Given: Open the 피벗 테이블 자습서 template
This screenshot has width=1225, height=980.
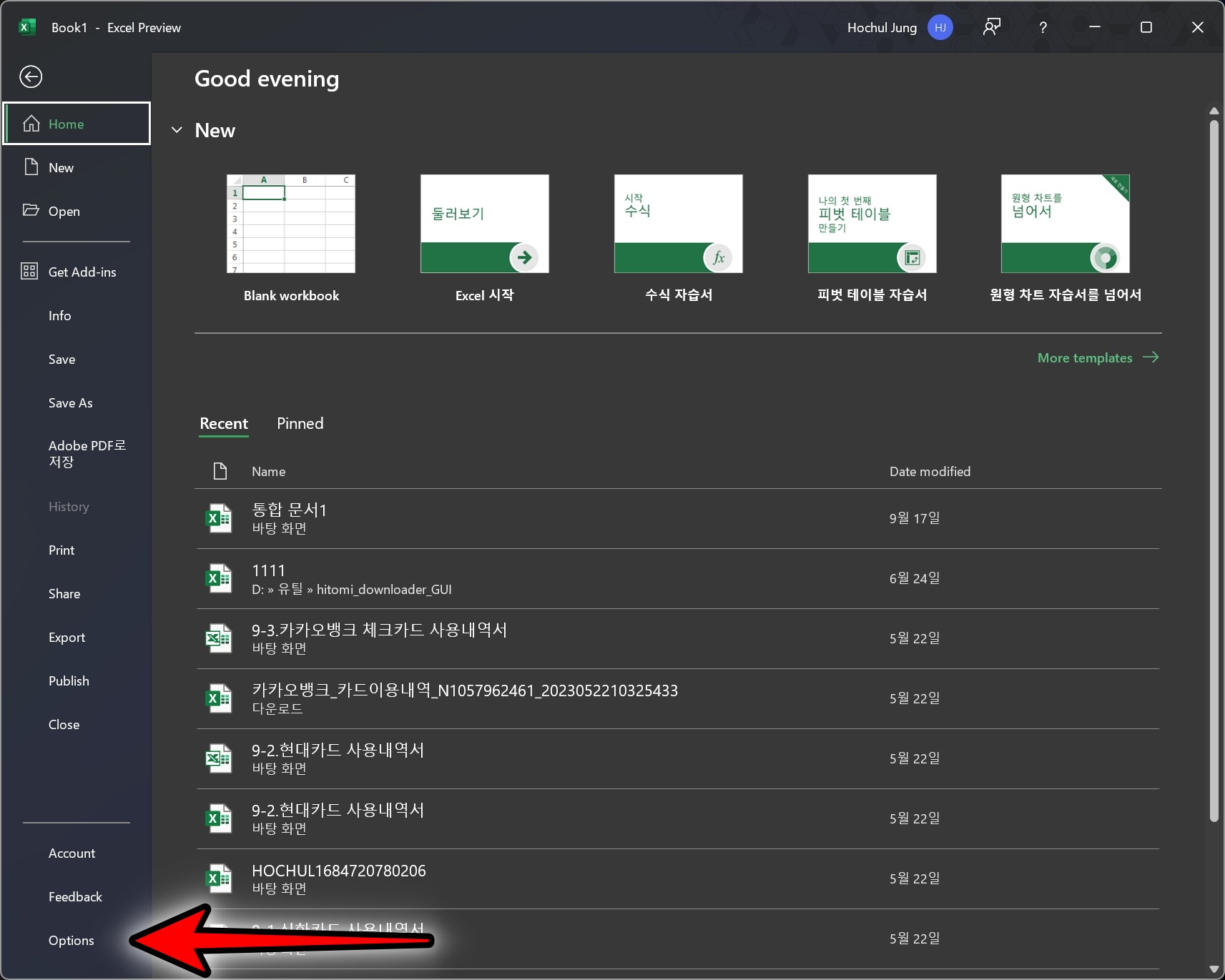Looking at the screenshot, I should (x=872, y=239).
